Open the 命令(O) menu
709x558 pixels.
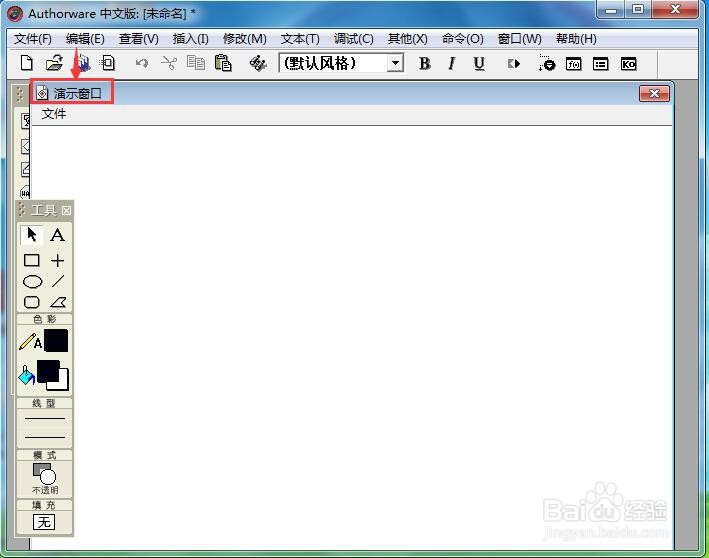[x=463, y=39]
